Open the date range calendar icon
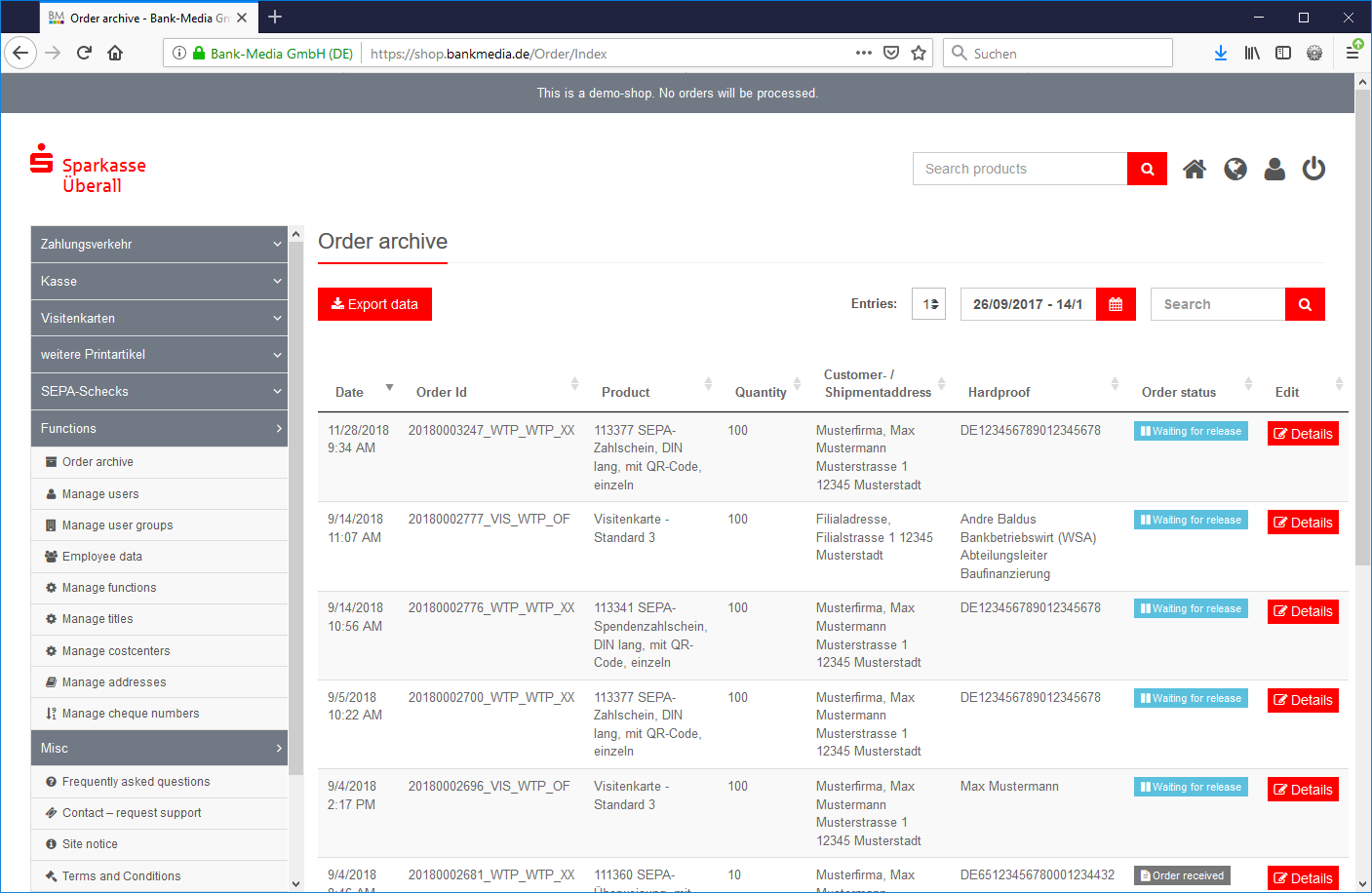 1116,304
